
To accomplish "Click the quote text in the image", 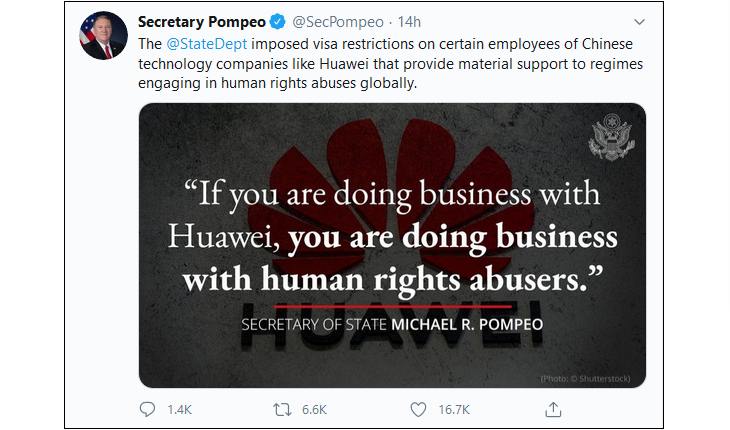I will (x=392, y=237).
